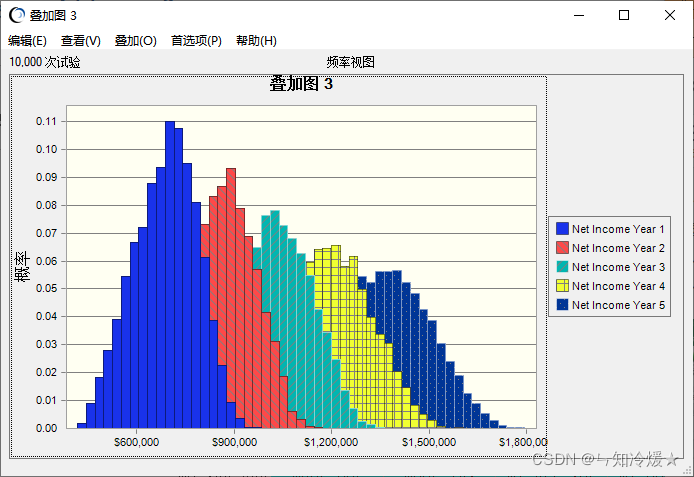This screenshot has height=477, width=694.
Task: Maximize the 叠加图 3 window
Action: 624,15
